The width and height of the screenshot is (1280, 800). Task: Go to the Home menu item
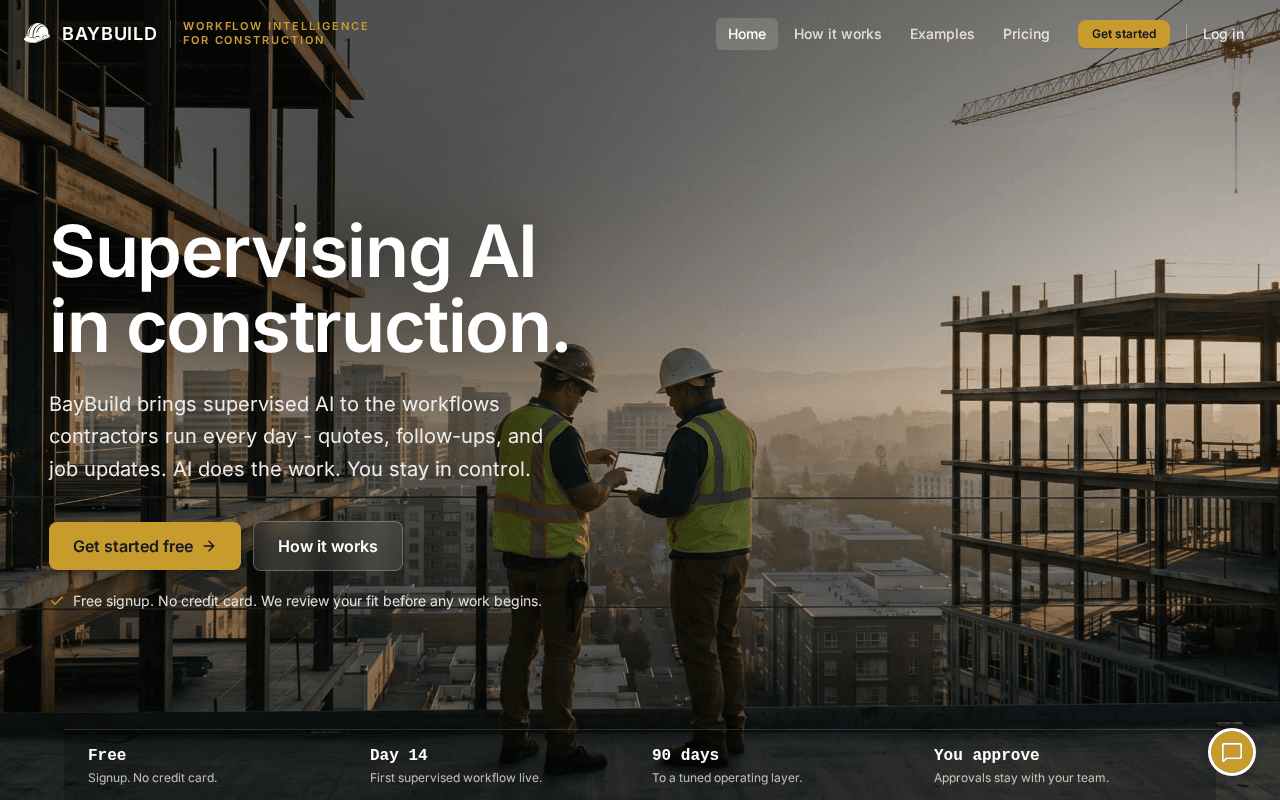click(747, 34)
